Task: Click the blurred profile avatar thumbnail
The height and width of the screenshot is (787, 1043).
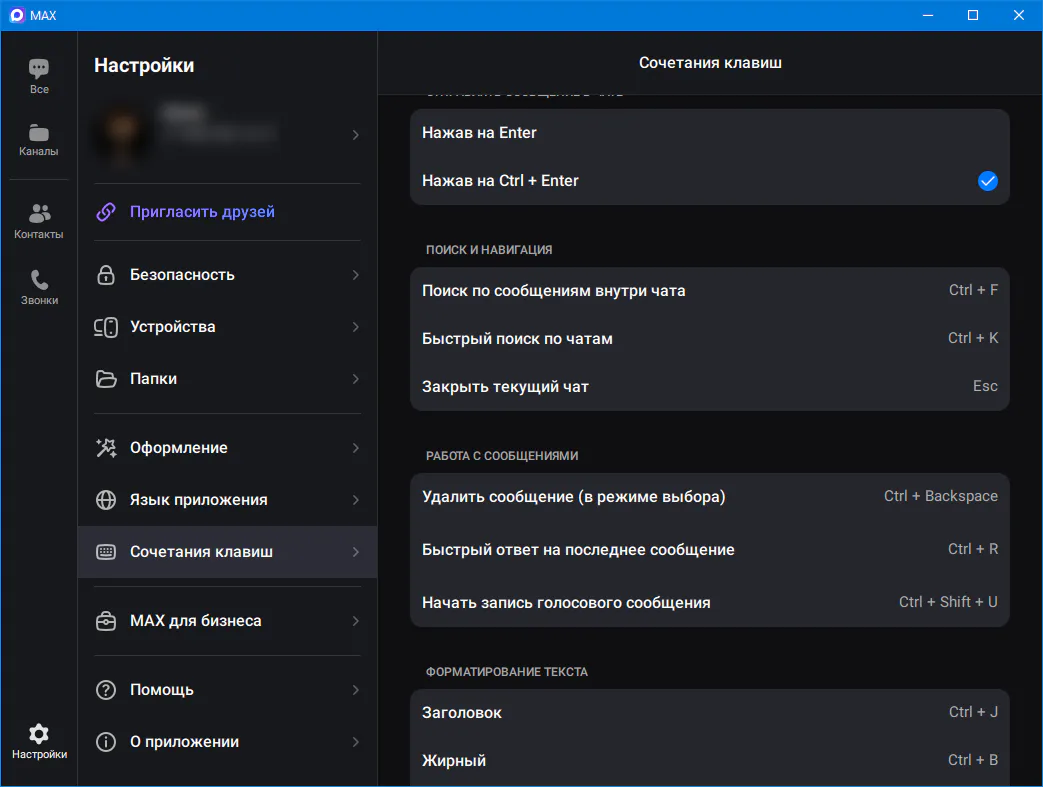Action: click(x=124, y=134)
